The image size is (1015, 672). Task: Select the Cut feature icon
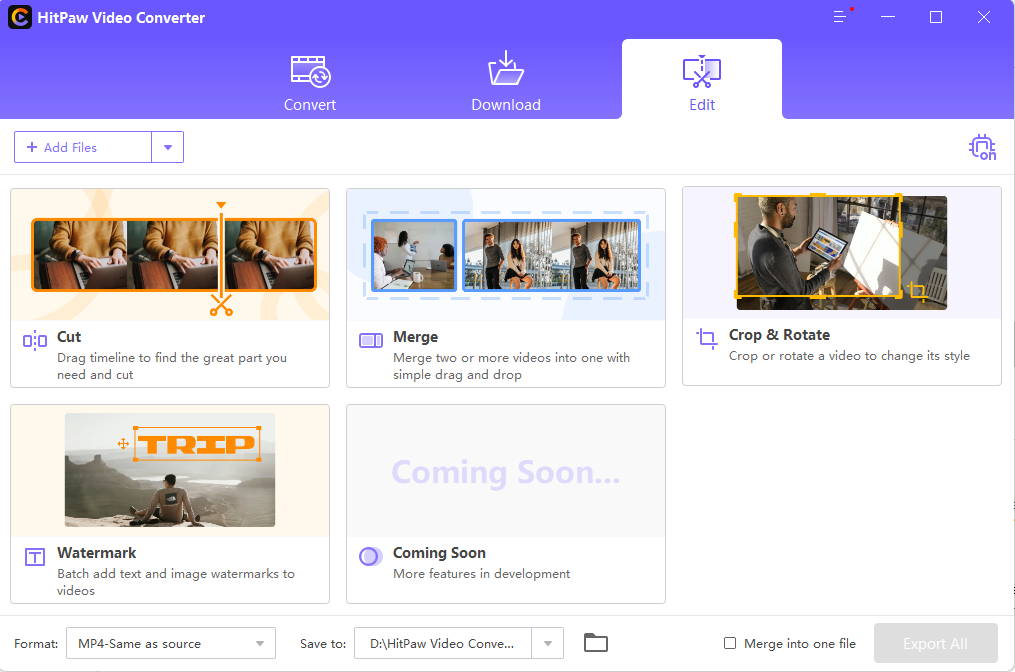pos(35,340)
